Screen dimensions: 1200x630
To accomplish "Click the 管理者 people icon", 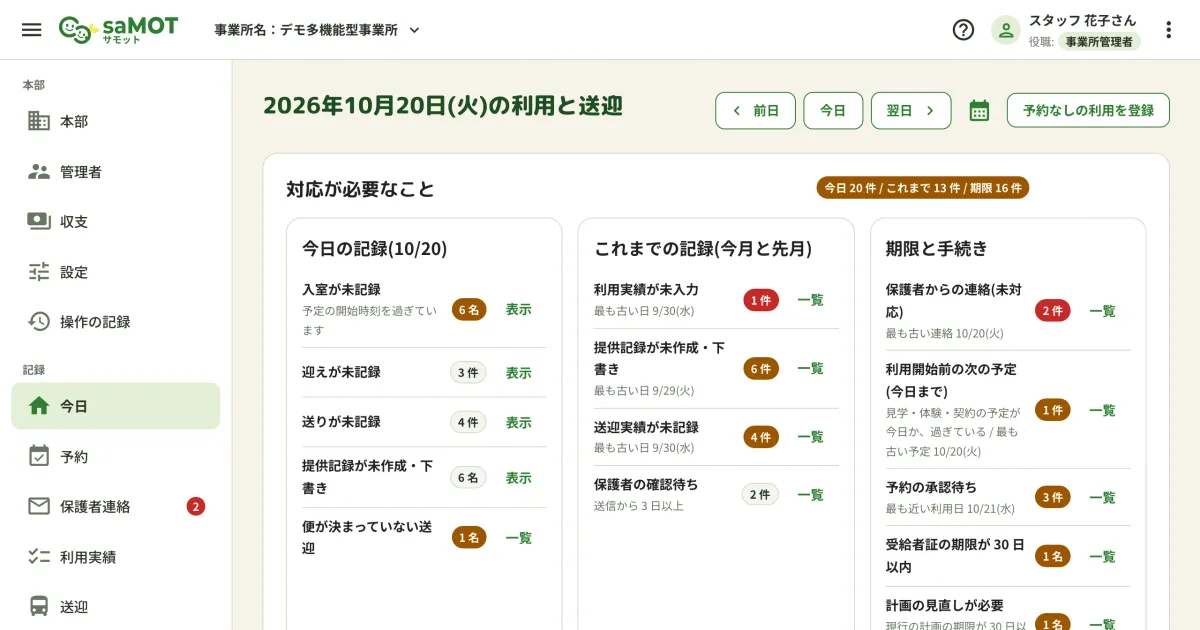I will click(39, 171).
